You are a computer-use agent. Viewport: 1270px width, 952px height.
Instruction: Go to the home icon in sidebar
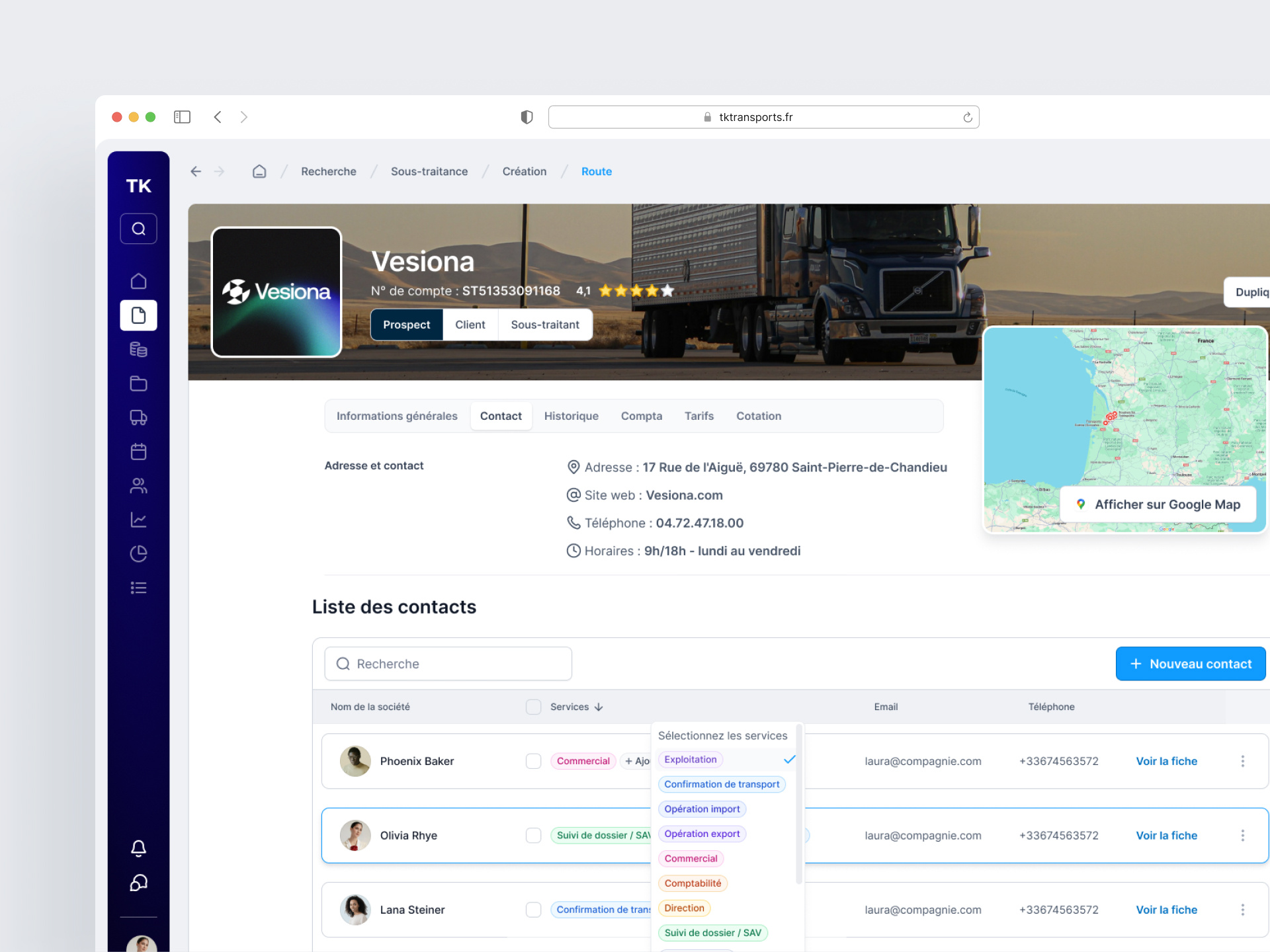tap(138, 281)
